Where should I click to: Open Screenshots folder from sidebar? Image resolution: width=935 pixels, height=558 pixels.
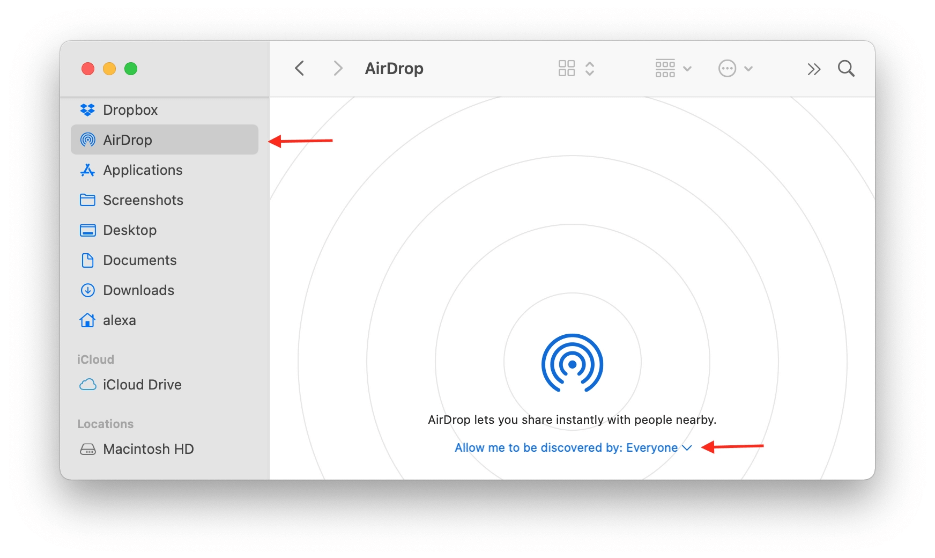click(x=142, y=200)
